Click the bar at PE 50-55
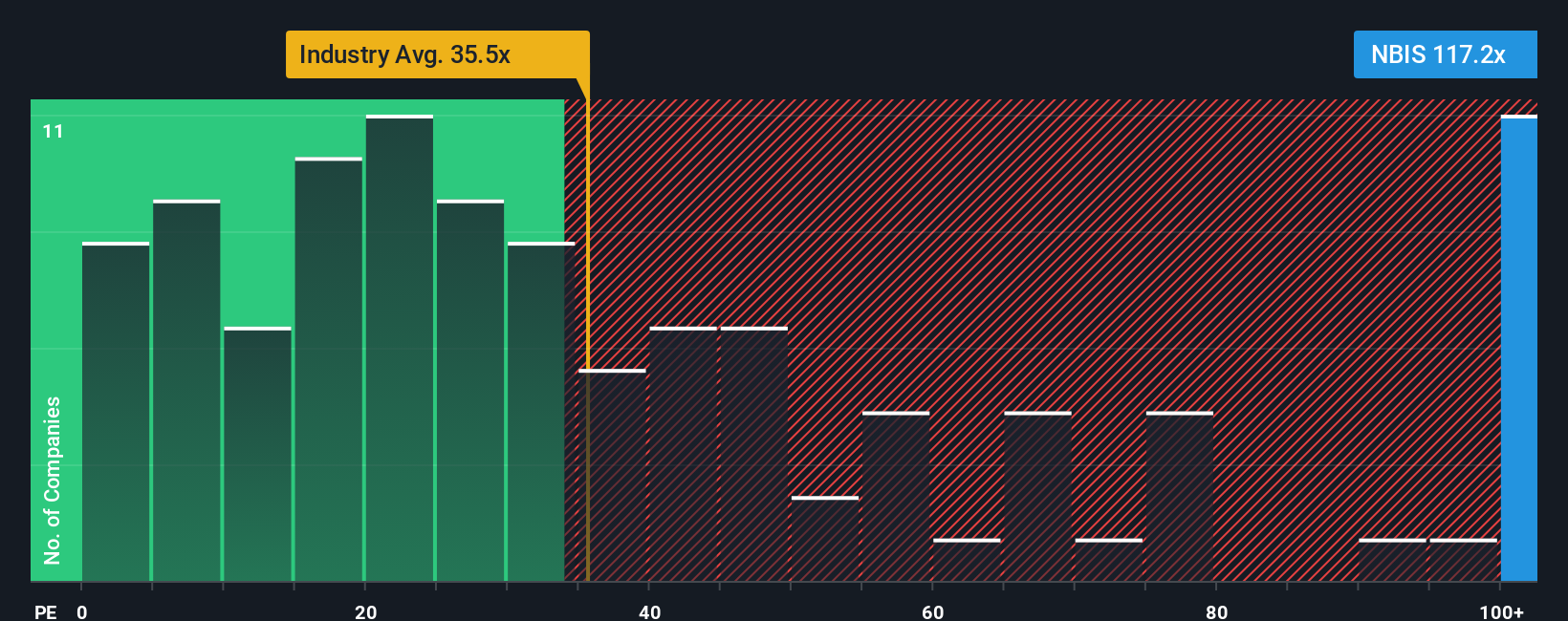This screenshot has width=1568, height=621. click(825, 539)
